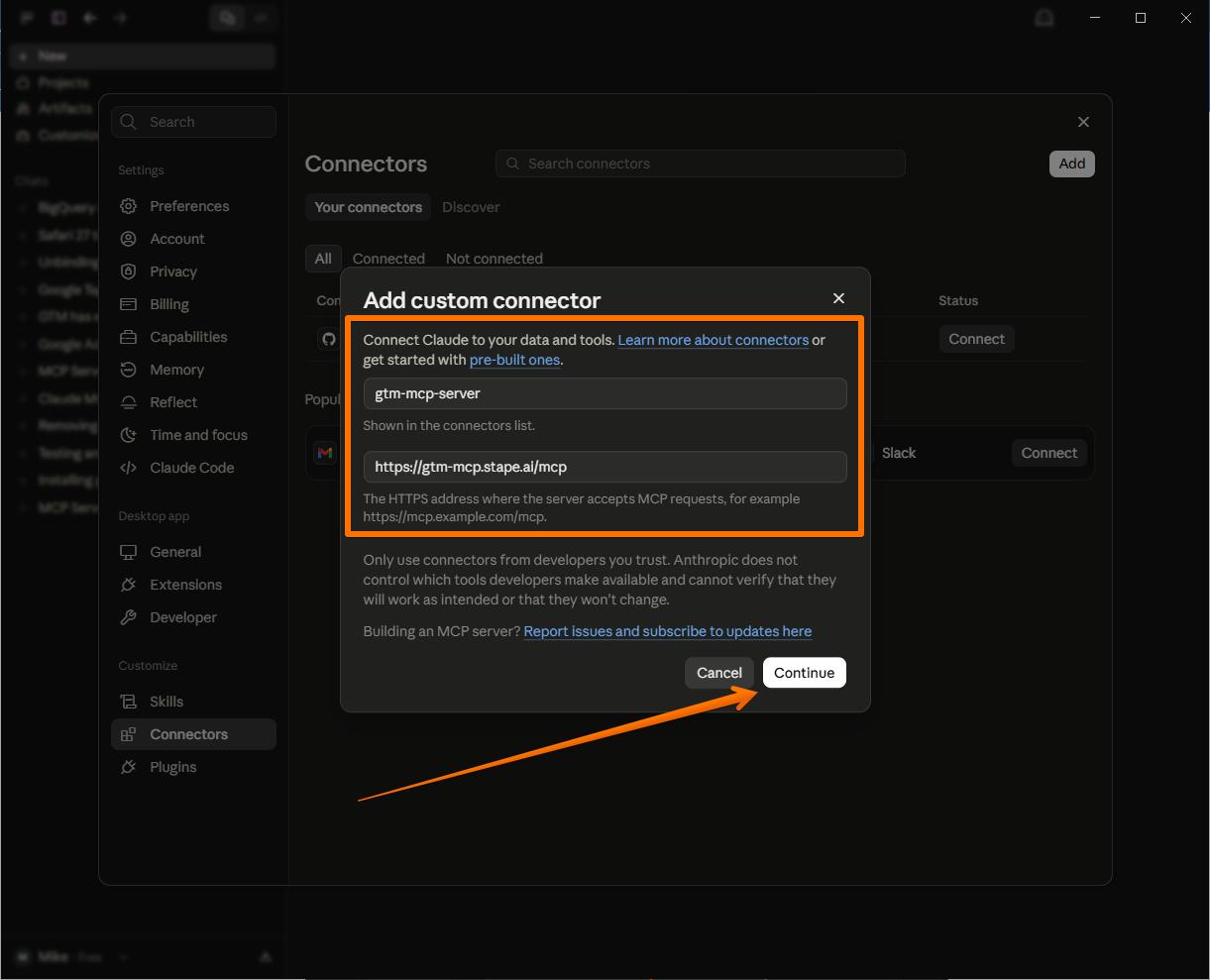Open Learn more about connectors link
1210x980 pixels.
tap(714, 340)
